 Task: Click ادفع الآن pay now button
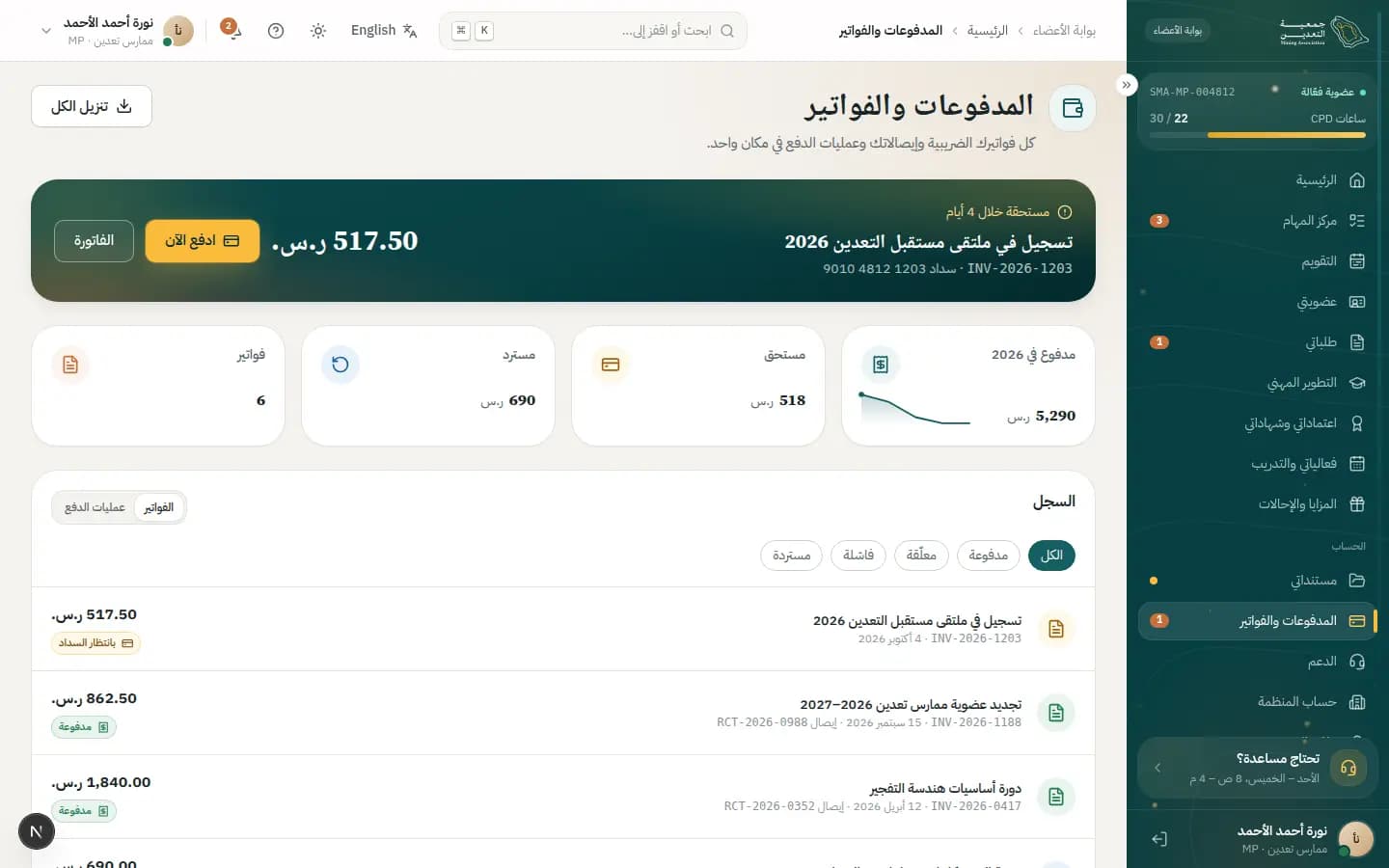click(x=203, y=241)
